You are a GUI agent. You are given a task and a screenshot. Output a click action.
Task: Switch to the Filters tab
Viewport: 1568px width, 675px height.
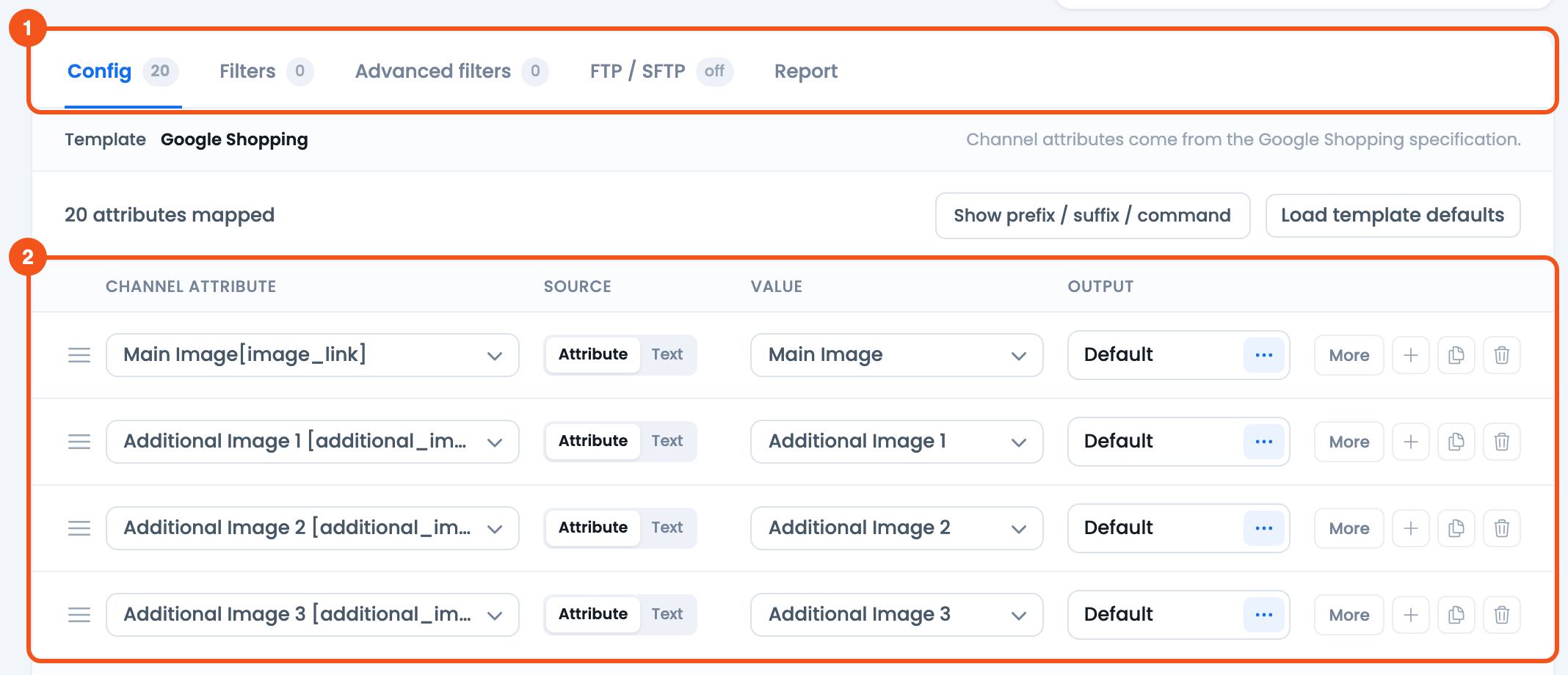click(266, 71)
